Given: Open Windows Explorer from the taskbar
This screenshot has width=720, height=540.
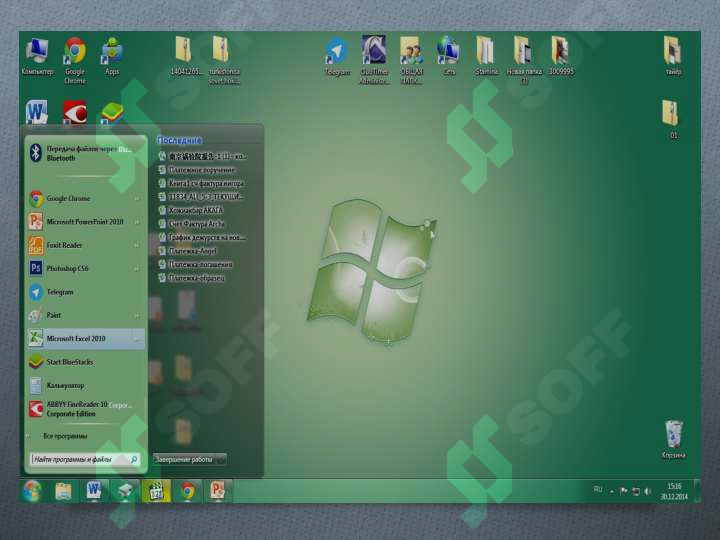Looking at the screenshot, I should [x=63, y=491].
